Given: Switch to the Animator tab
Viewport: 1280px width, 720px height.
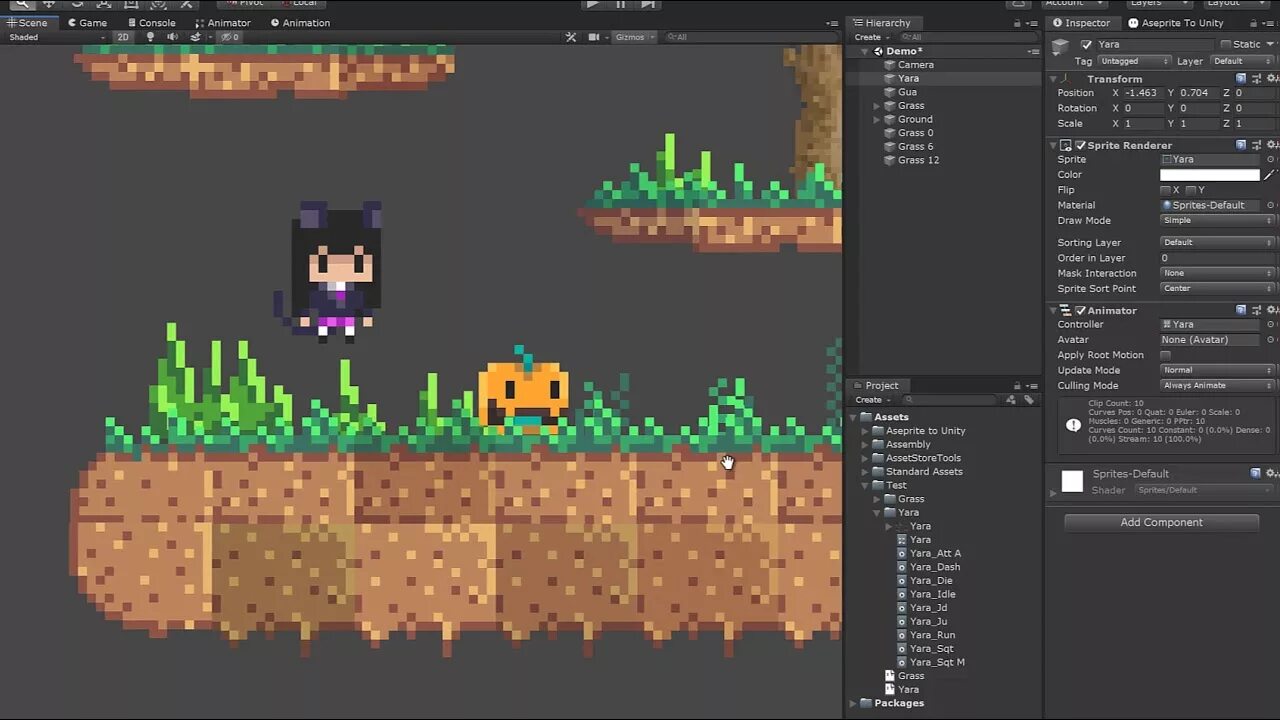Looking at the screenshot, I should pyautogui.click(x=223, y=22).
